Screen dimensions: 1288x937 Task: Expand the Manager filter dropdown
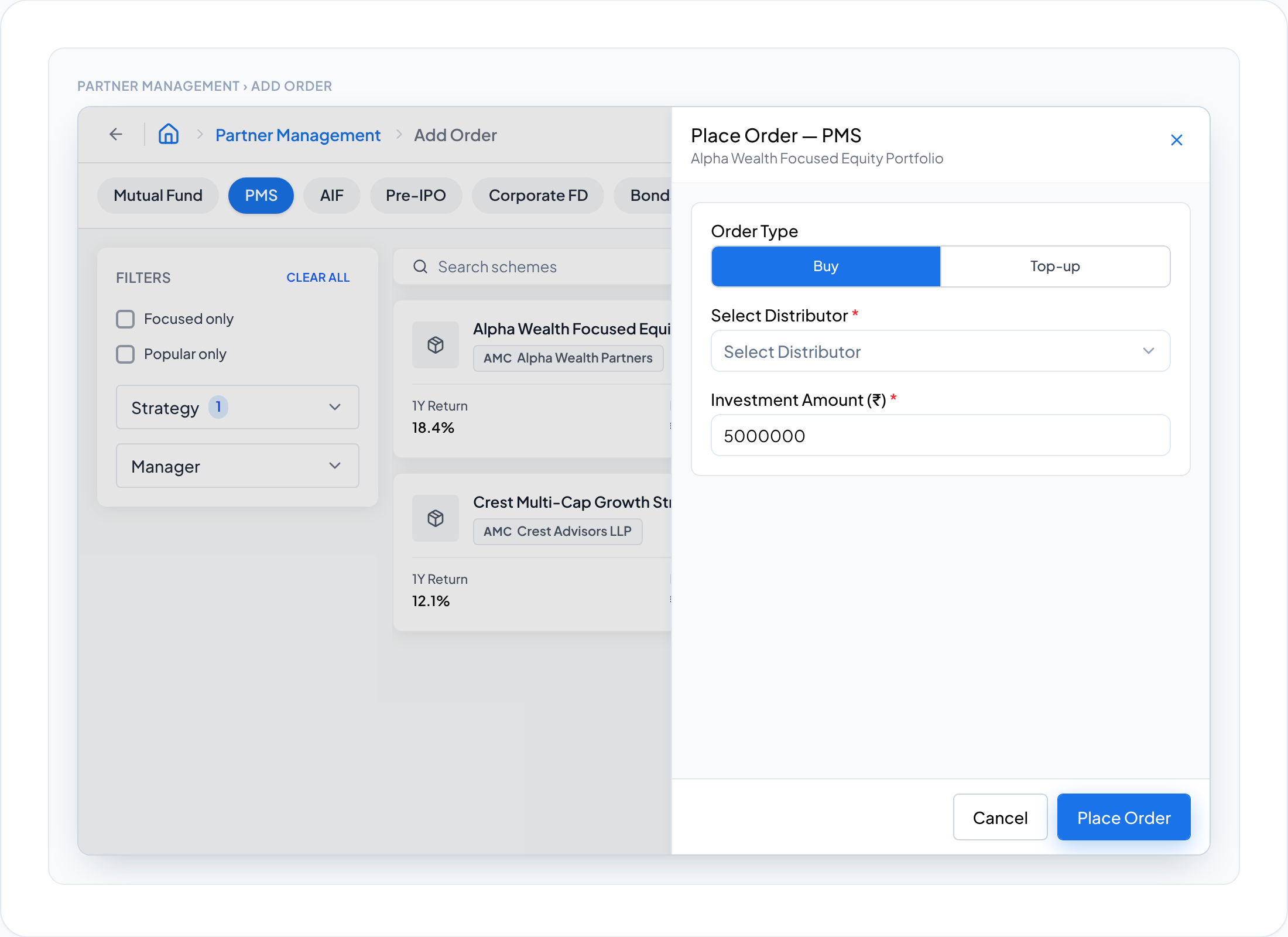pyautogui.click(x=238, y=466)
